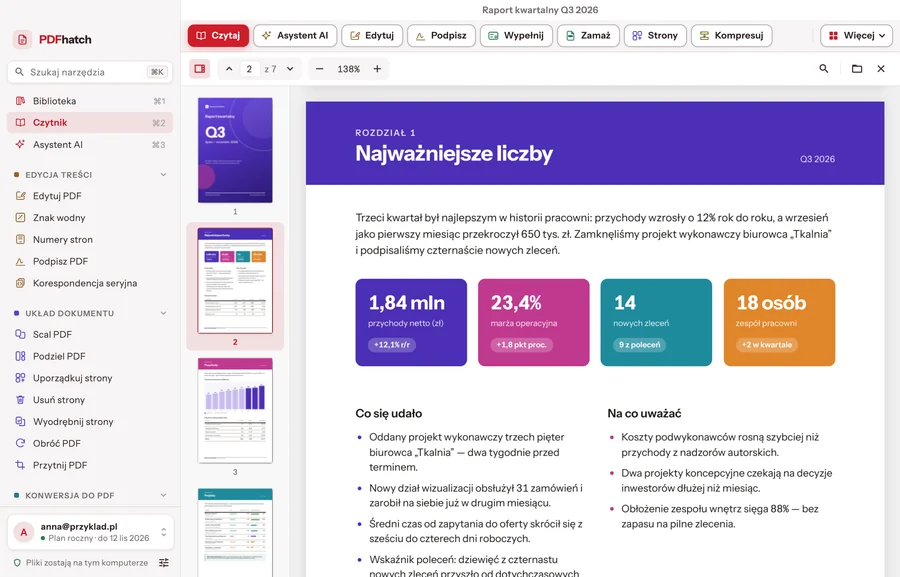
Task: Zoom in with the plus icon
Action: 377,69
